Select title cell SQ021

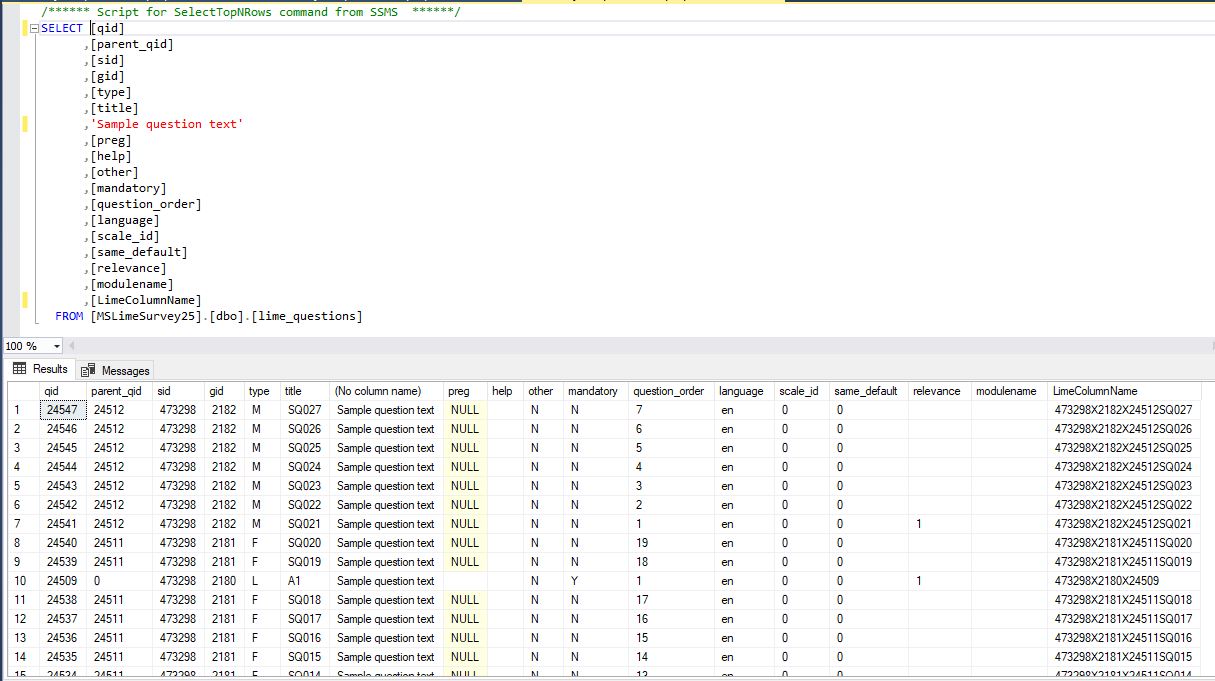tap(304, 524)
